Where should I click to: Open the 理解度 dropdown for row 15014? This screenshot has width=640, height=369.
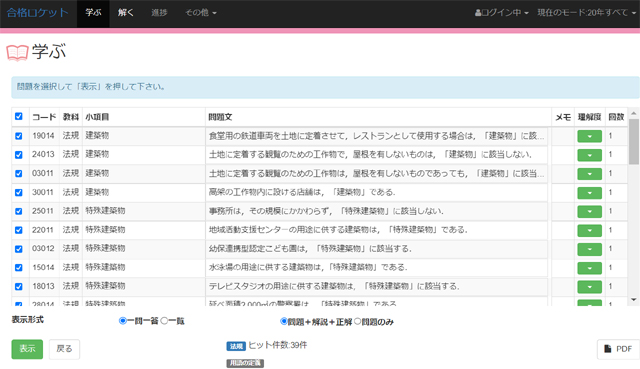point(589,268)
